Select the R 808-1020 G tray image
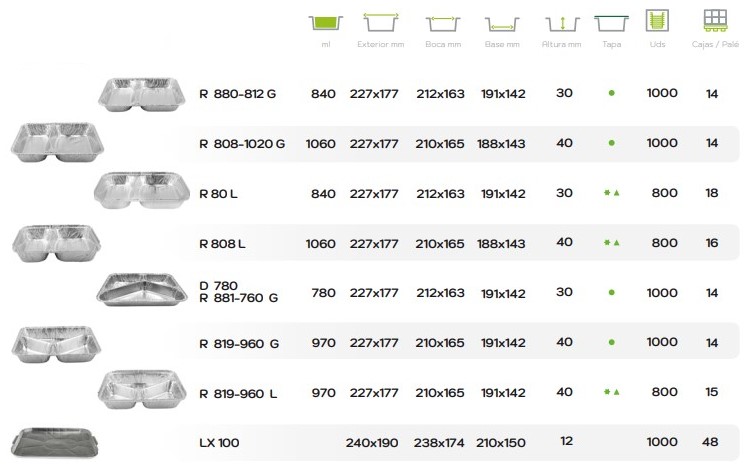The width and height of the screenshot is (750, 466). point(57,142)
